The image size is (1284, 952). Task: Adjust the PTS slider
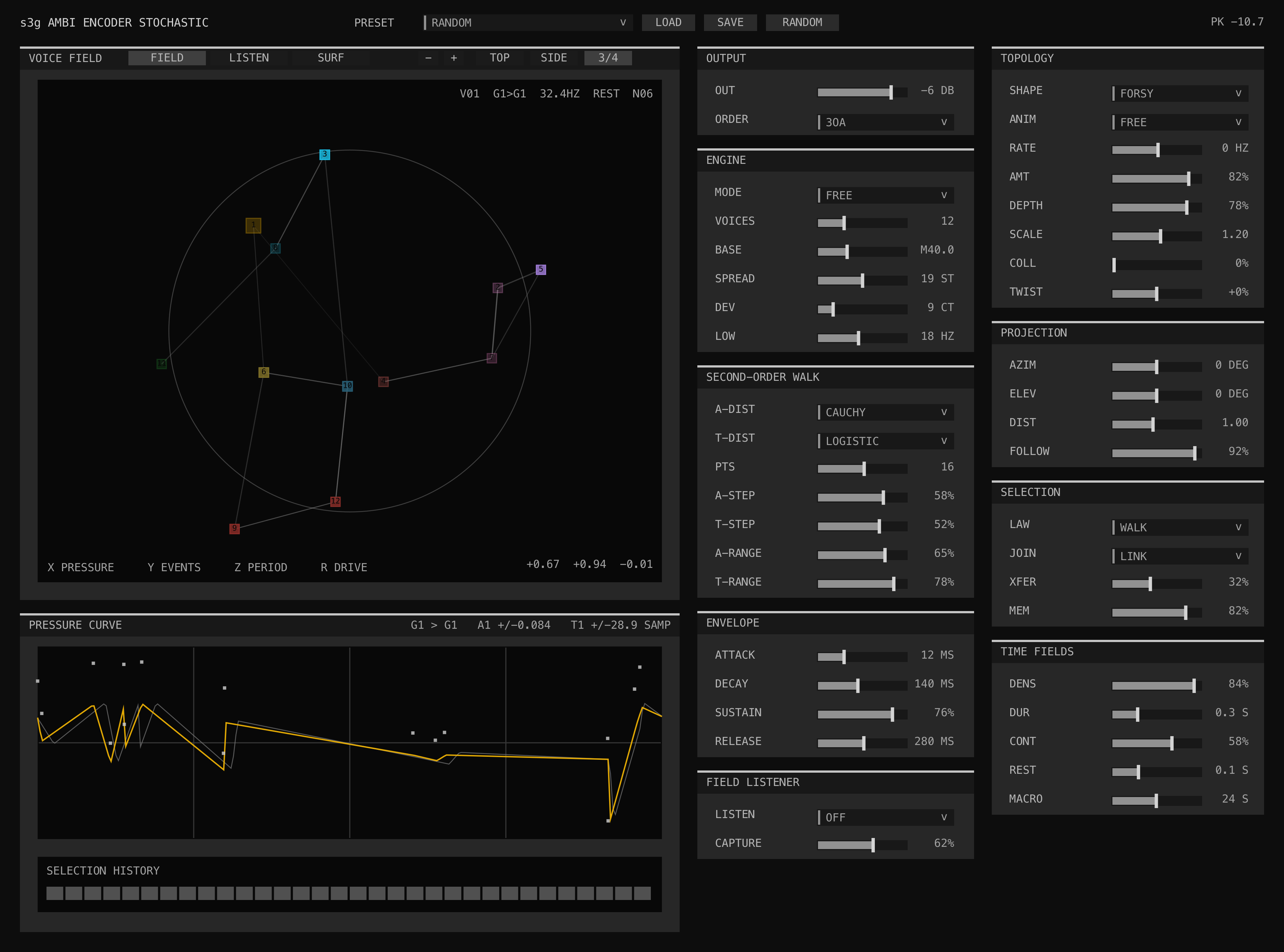click(x=863, y=469)
